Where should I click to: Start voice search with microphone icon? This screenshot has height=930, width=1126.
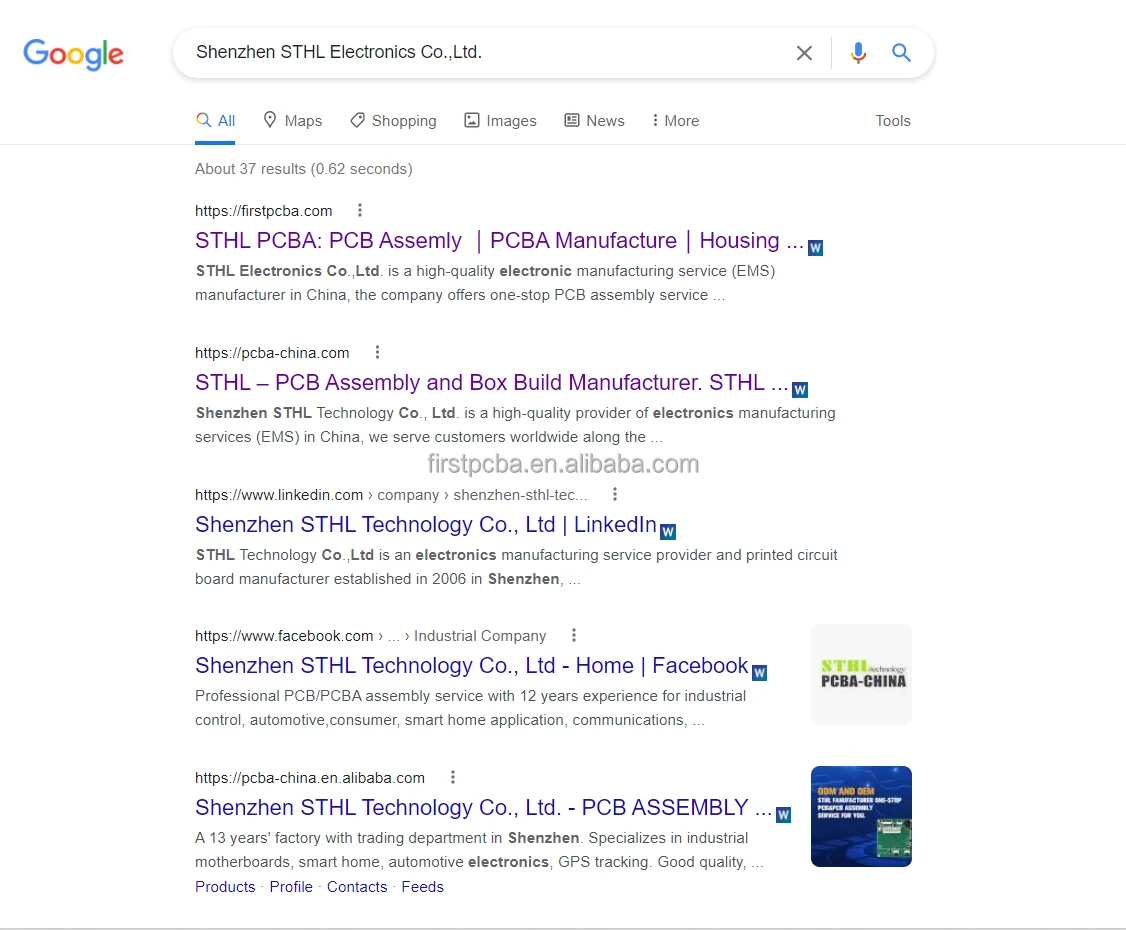pyautogui.click(x=857, y=52)
